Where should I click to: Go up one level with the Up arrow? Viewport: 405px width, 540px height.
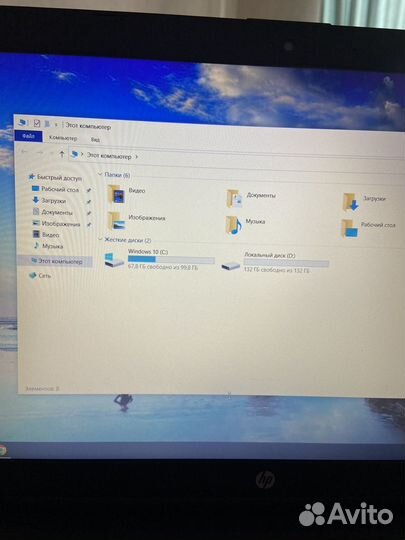point(62,154)
